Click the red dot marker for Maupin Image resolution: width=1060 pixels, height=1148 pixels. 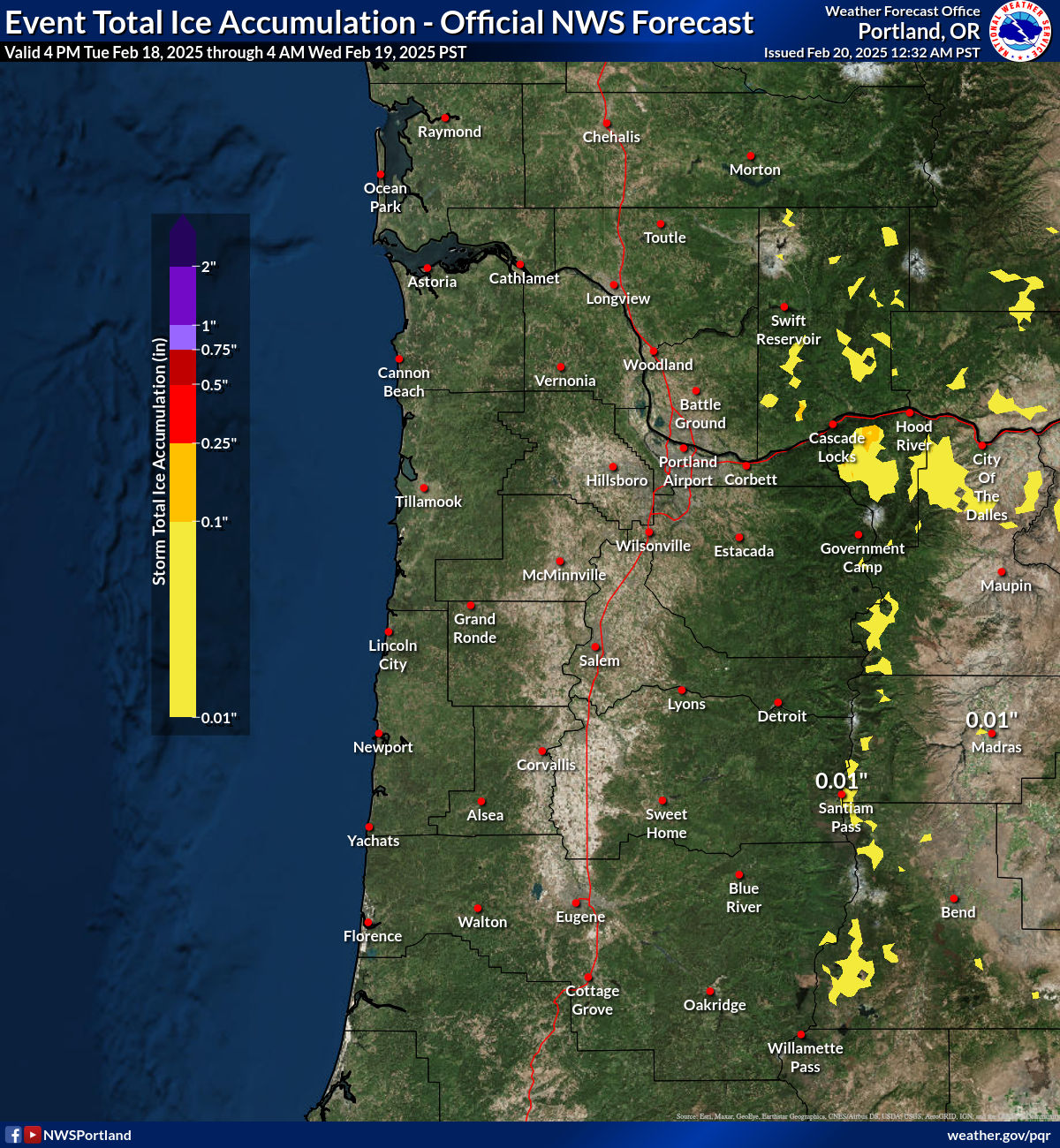(x=1002, y=572)
